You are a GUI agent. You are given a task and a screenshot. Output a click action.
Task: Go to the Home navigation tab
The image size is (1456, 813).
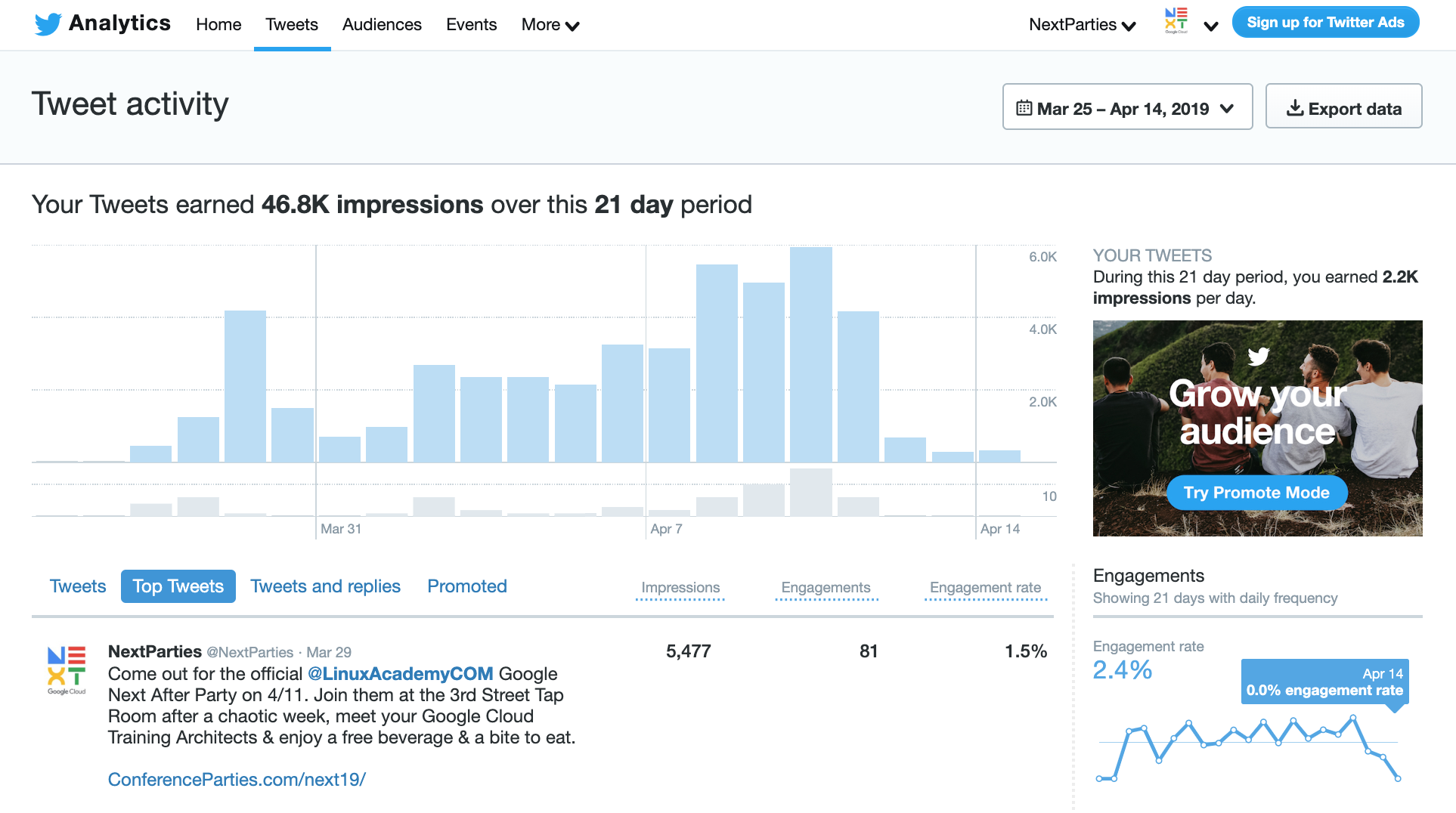(x=218, y=25)
